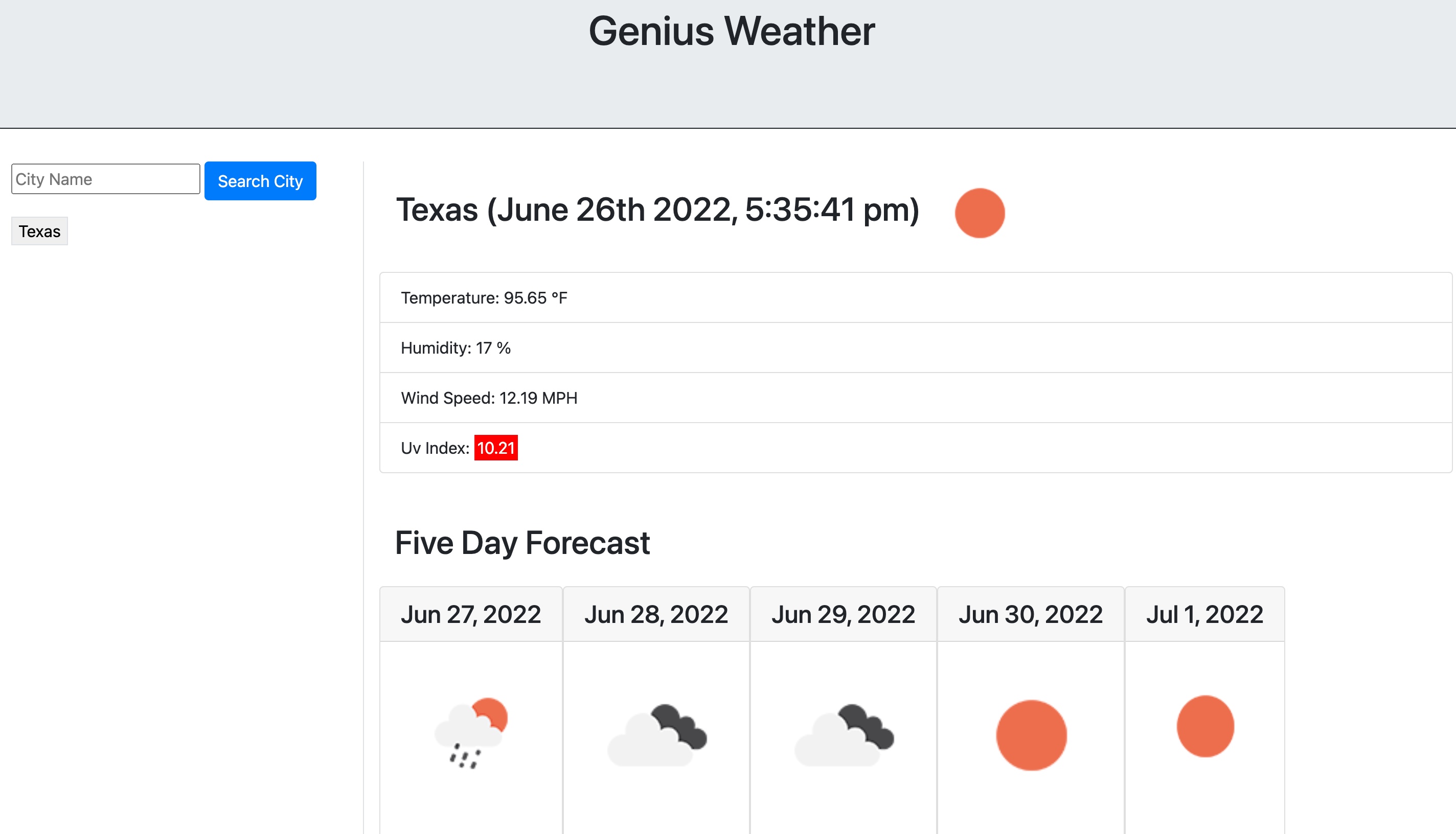Click the Jun 29, 2022 forecast heading
Image resolution: width=1456 pixels, height=834 pixels.
pos(844,613)
